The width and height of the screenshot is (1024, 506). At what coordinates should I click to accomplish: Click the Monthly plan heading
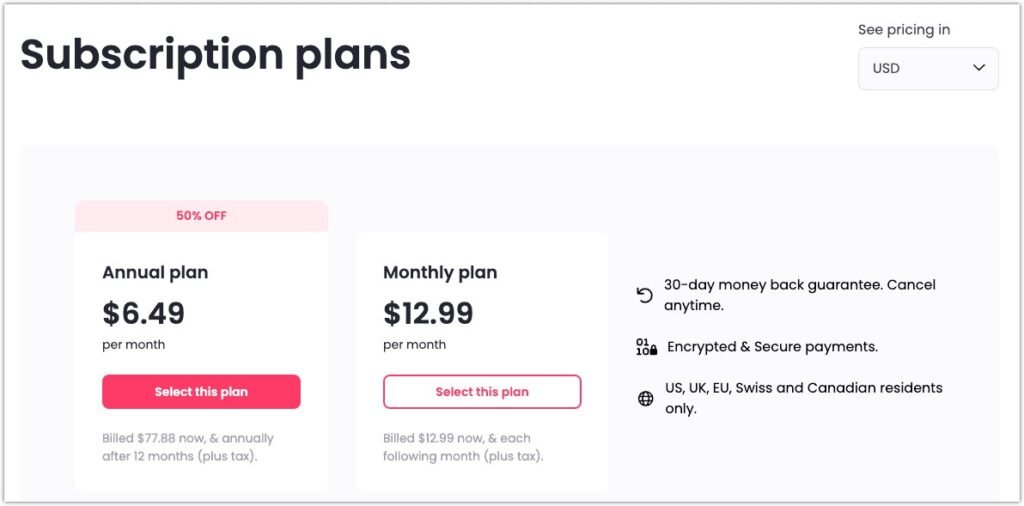pyautogui.click(x=440, y=272)
